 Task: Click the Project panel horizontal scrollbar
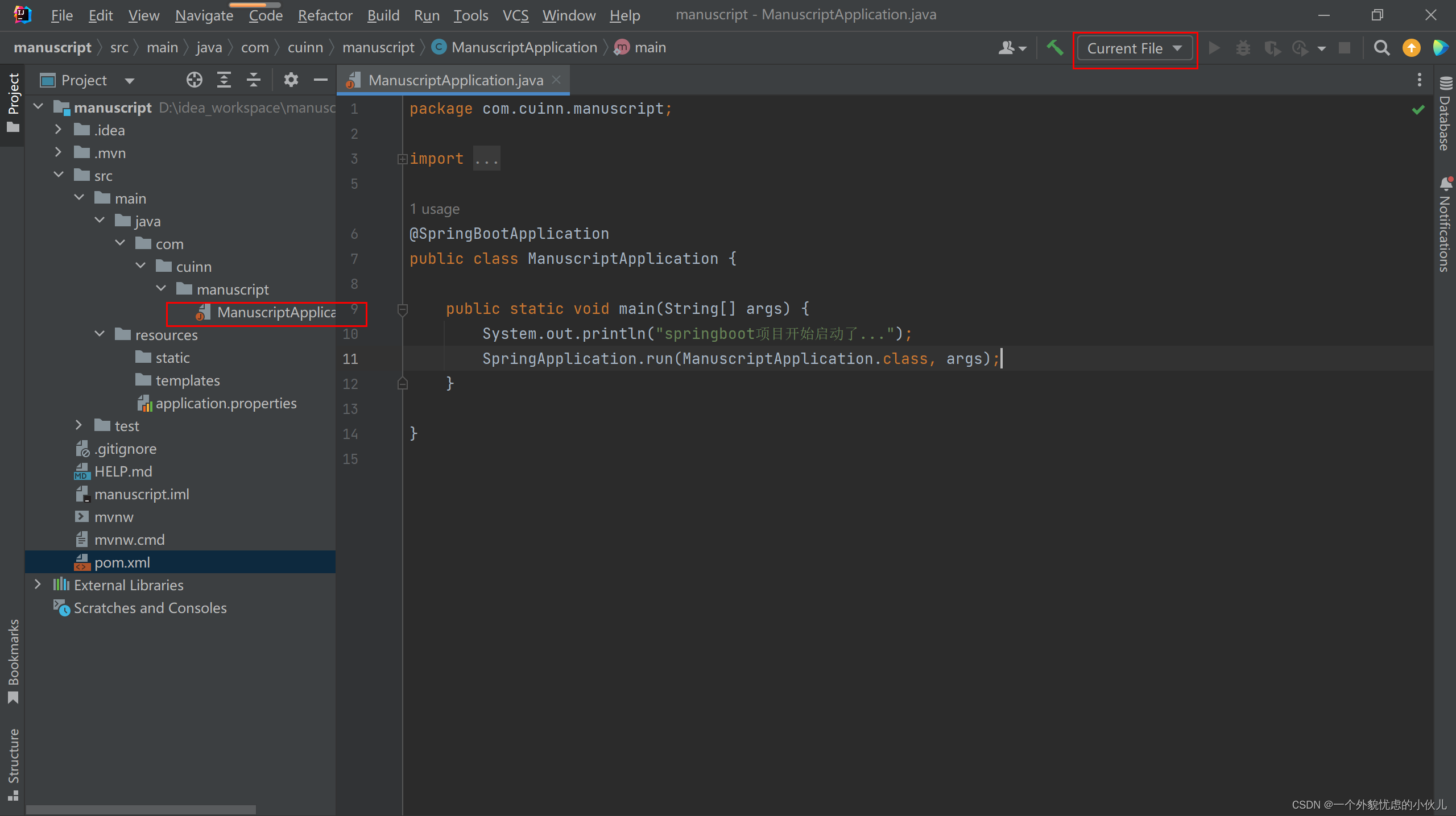(x=140, y=809)
